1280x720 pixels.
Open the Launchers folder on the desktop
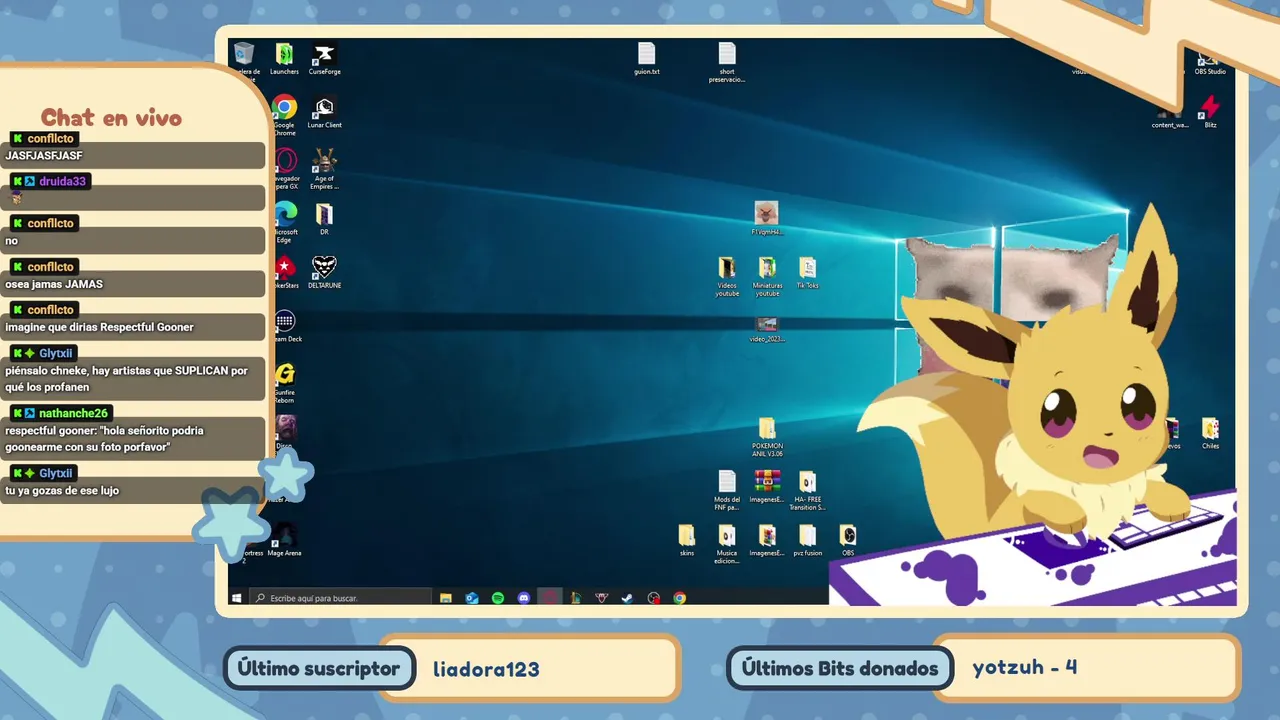tap(284, 58)
